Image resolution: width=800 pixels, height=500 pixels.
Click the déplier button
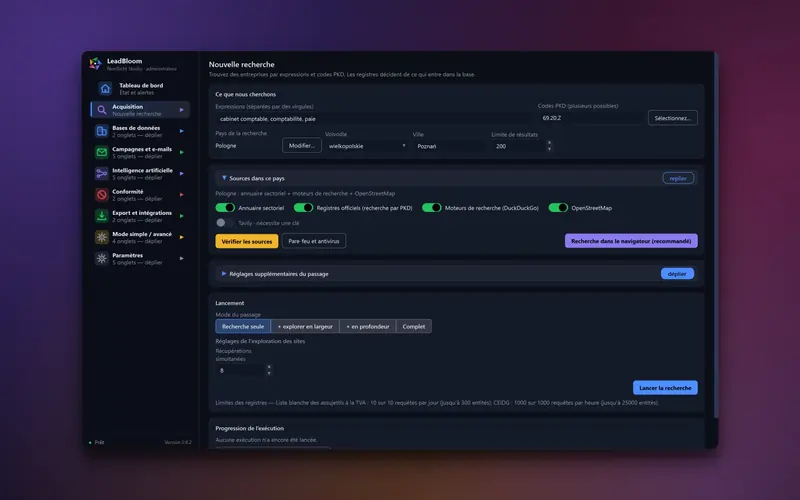(x=677, y=274)
